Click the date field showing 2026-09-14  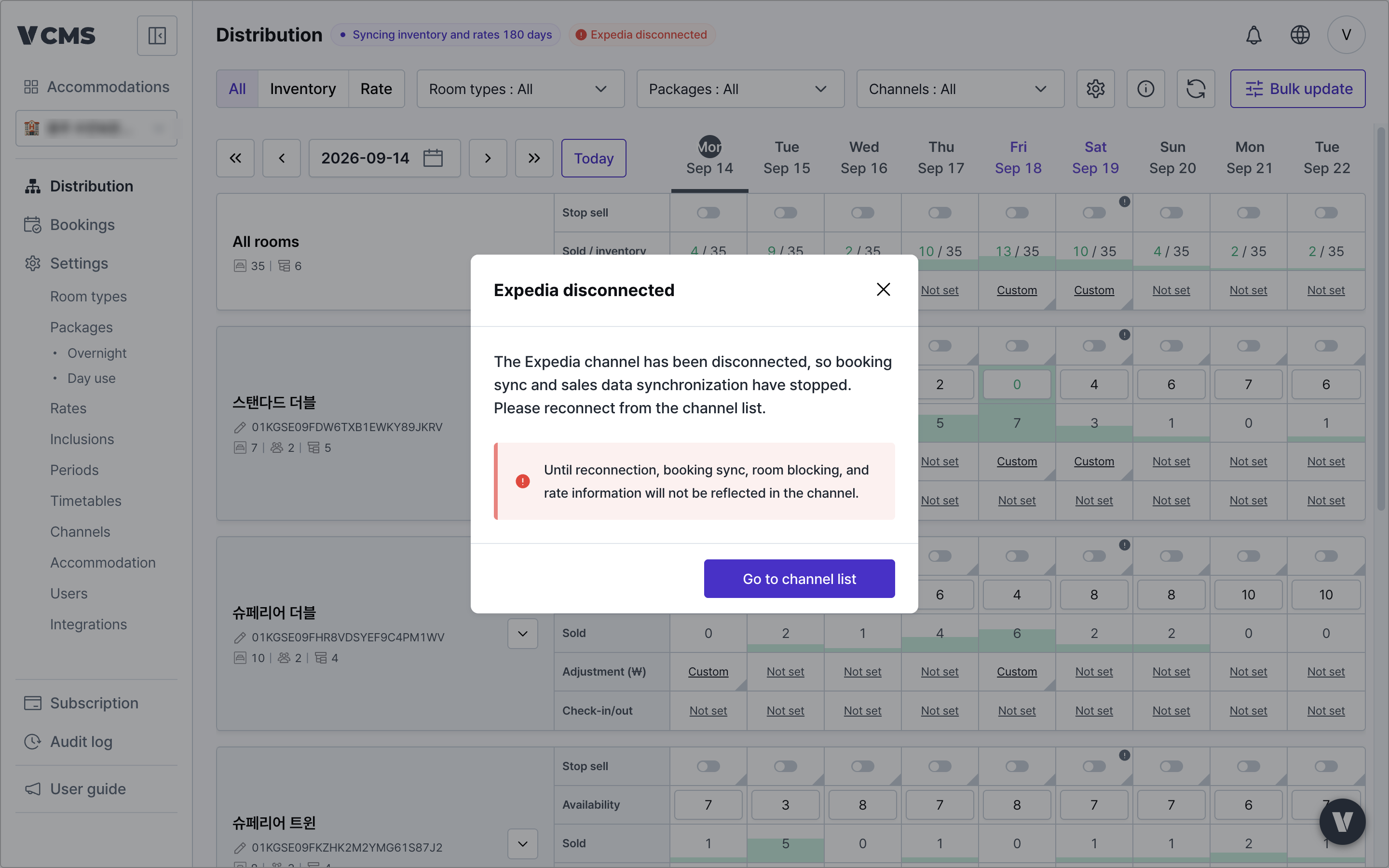tap(384, 159)
